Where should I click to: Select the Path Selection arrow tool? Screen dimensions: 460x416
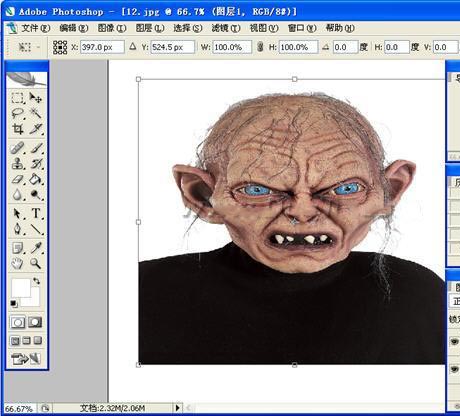17,213
